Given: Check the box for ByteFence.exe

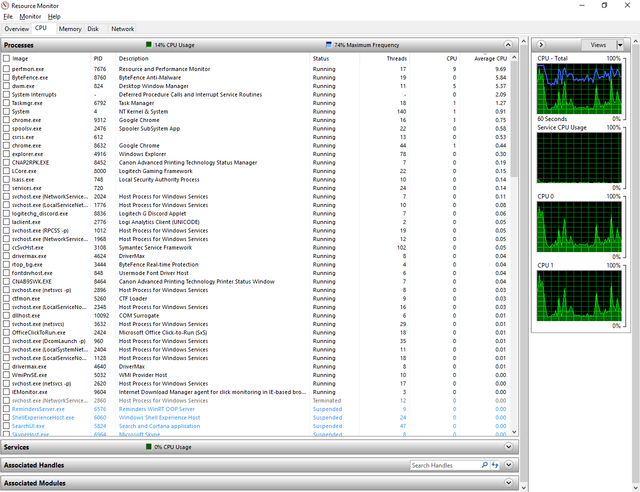Looking at the screenshot, I should point(7,78).
